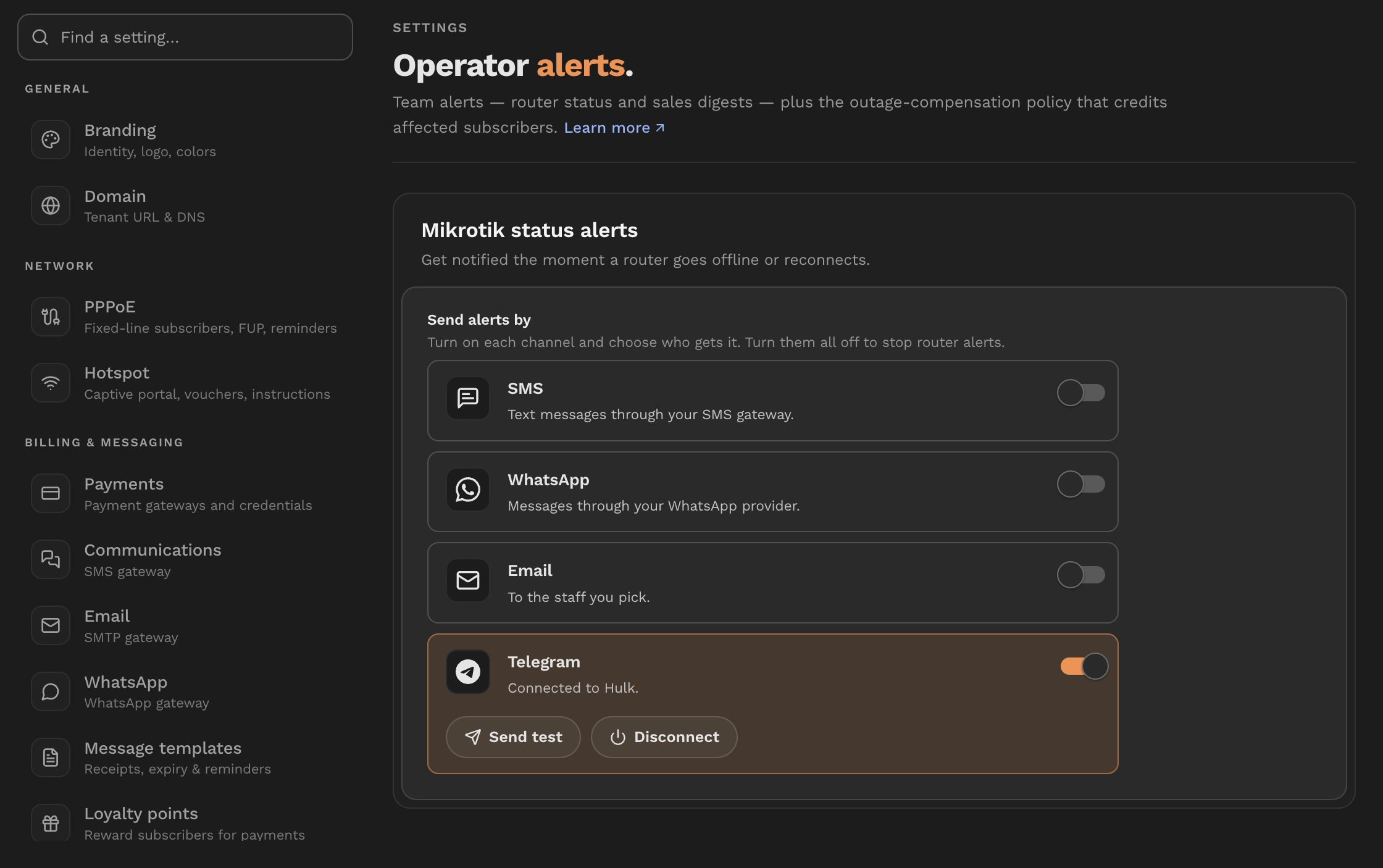Focus the Find a setting search field
Viewport: 1383px width, 868px height.
[185, 37]
